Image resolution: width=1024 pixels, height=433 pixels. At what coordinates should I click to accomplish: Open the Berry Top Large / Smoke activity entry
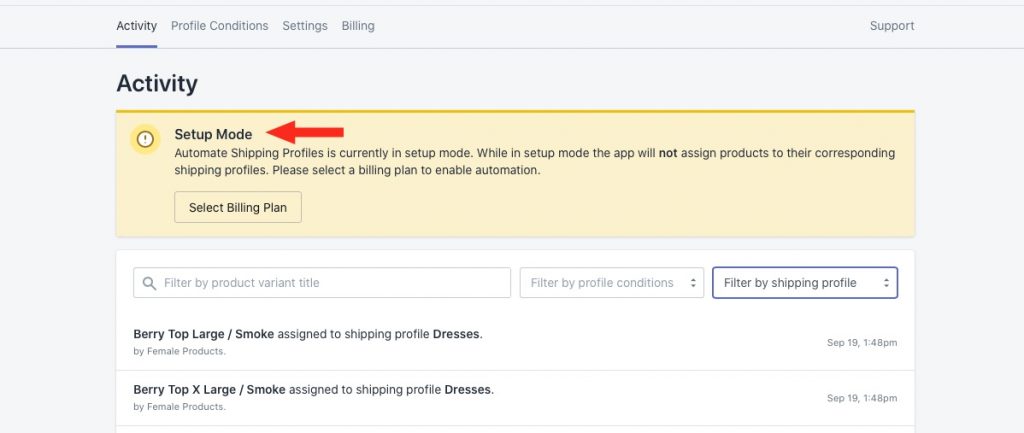515,342
